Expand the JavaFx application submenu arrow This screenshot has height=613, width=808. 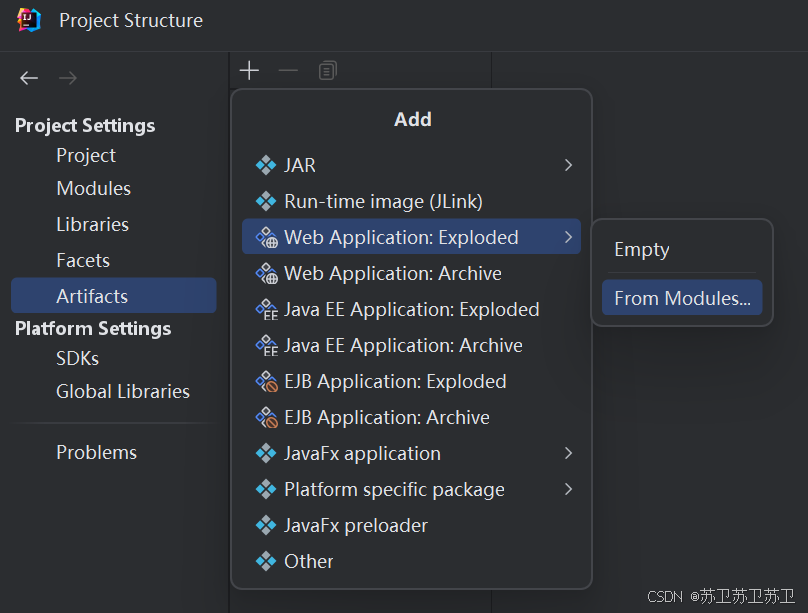pyautogui.click(x=568, y=453)
